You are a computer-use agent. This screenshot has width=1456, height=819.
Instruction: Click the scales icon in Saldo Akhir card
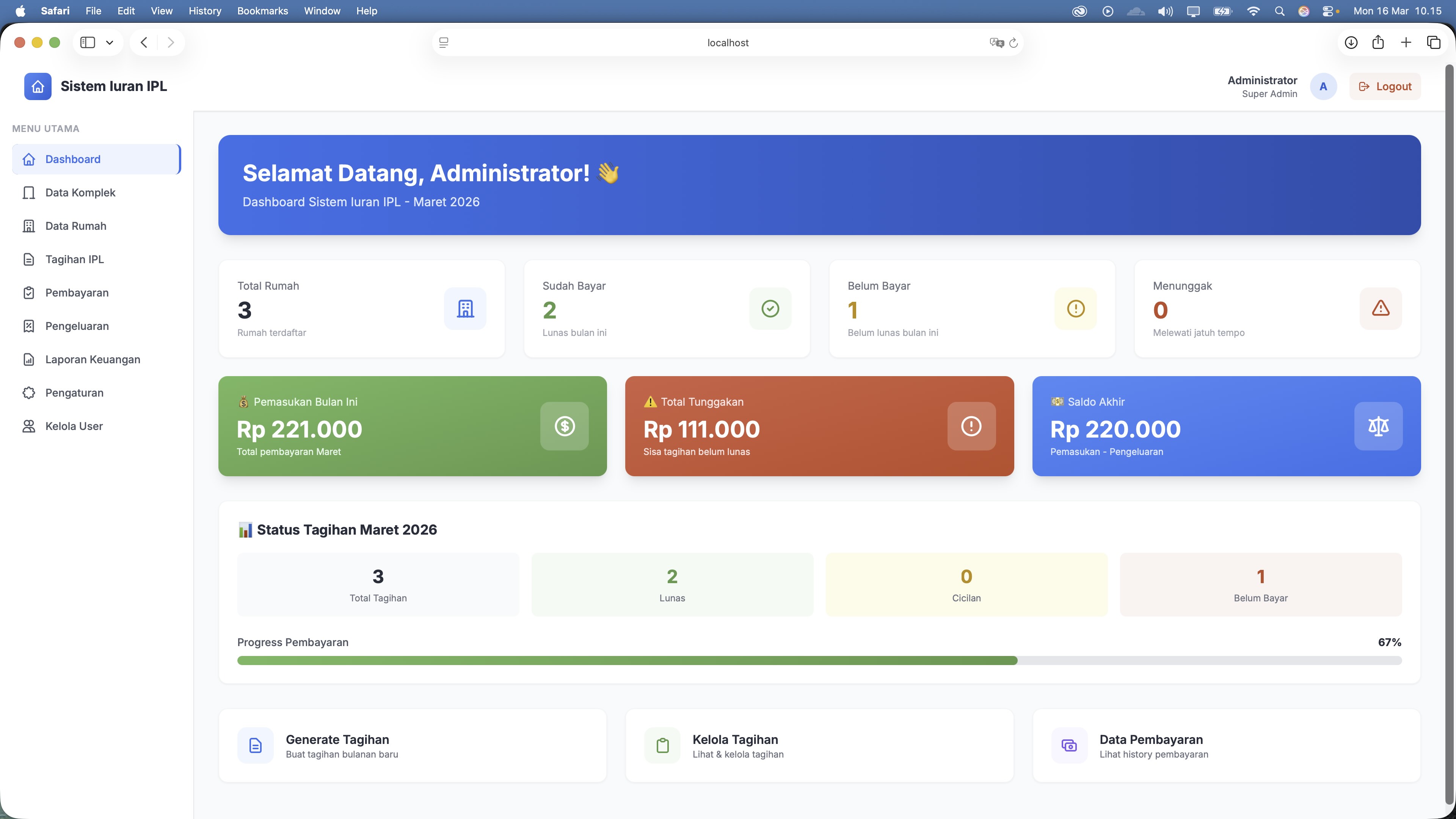(1379, 426)
